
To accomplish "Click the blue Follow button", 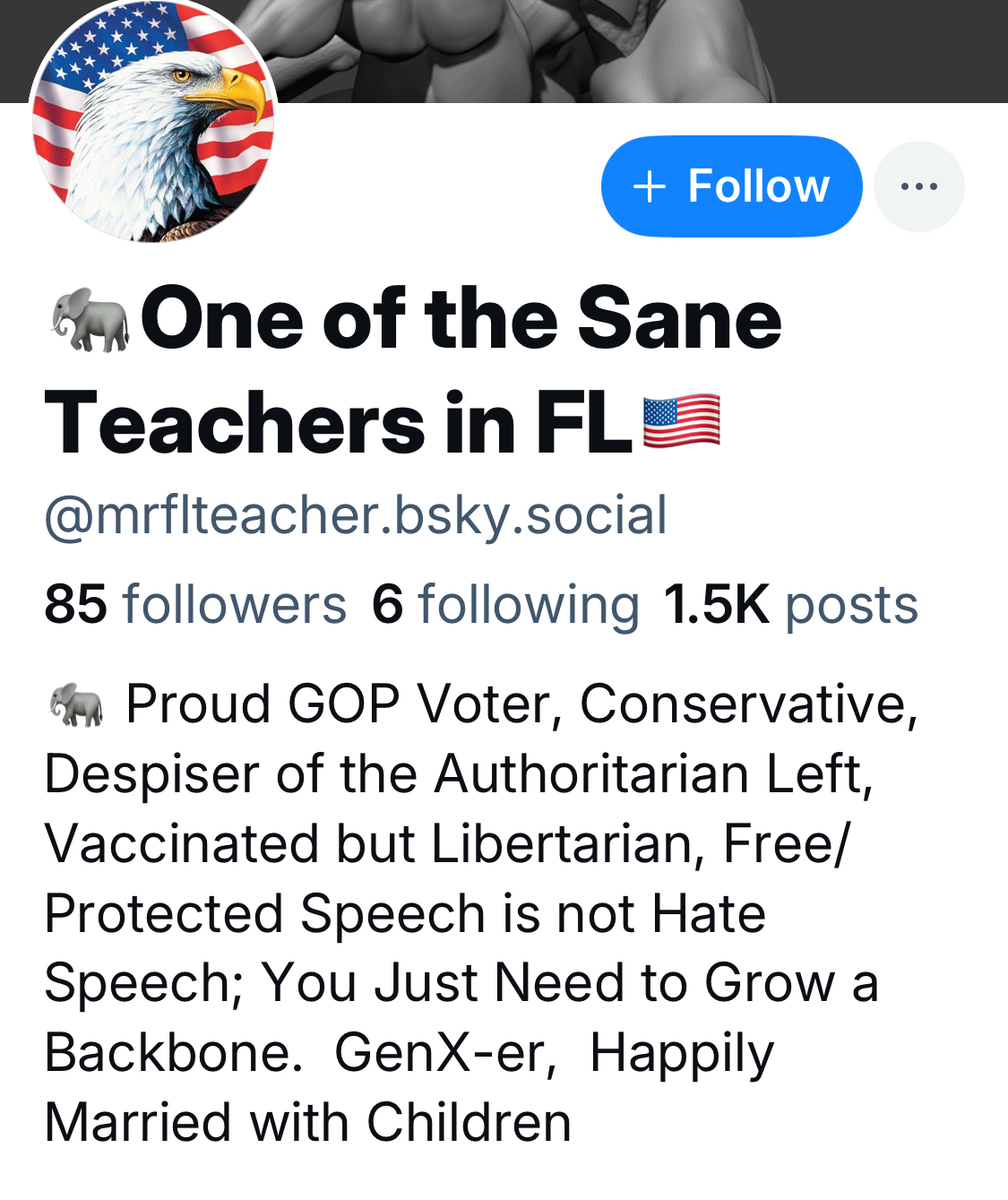I will [731, 186].
